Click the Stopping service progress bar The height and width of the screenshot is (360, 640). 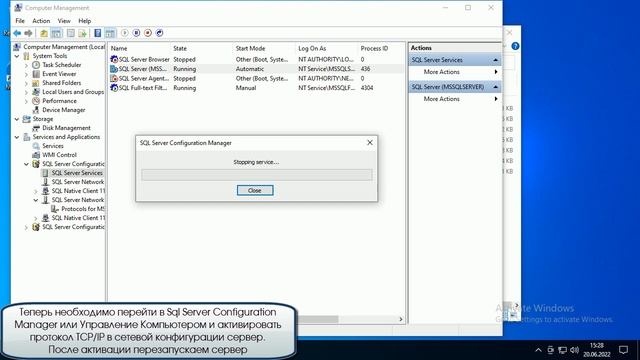[x=257, y=175]
